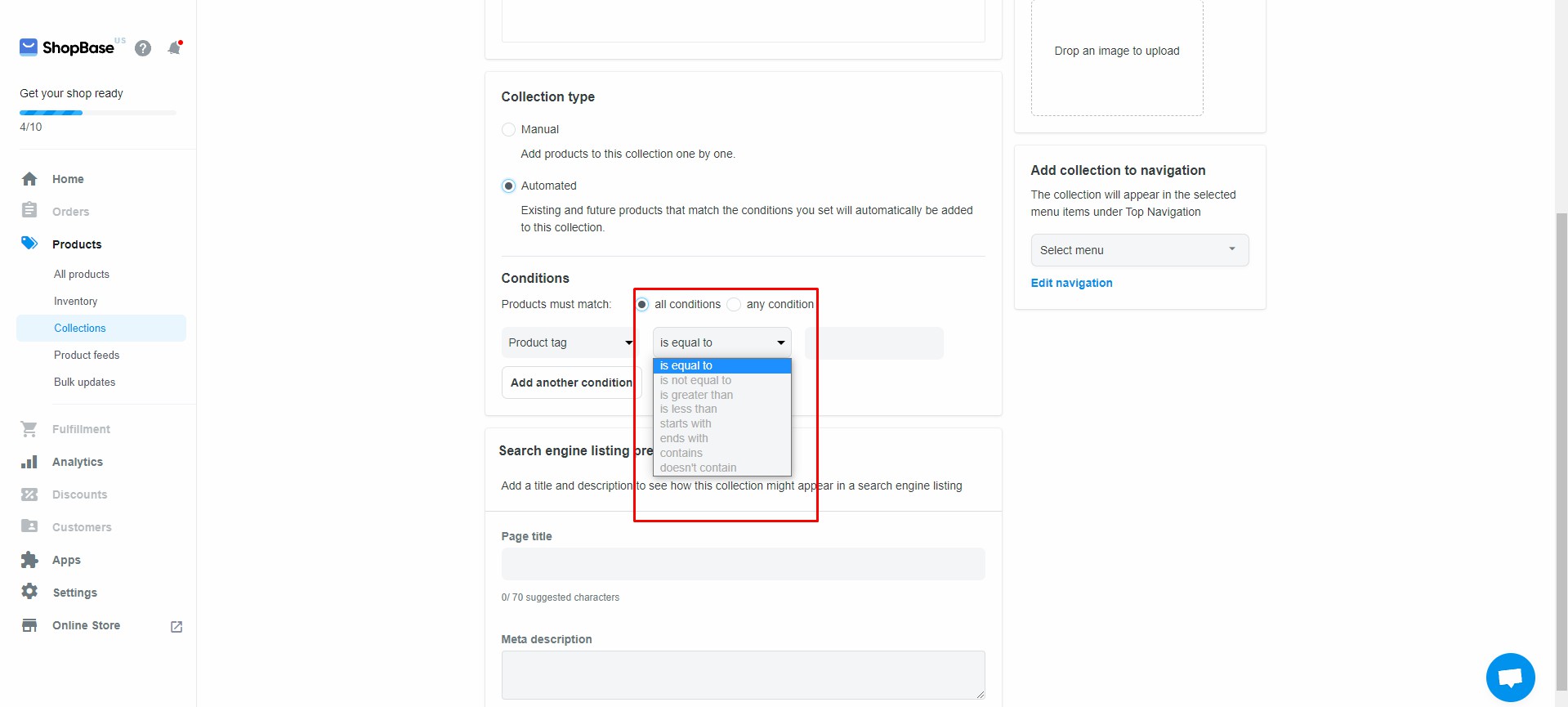Open the Product tag dropdown
1568x707 pixels.
(x=570, y=342)
